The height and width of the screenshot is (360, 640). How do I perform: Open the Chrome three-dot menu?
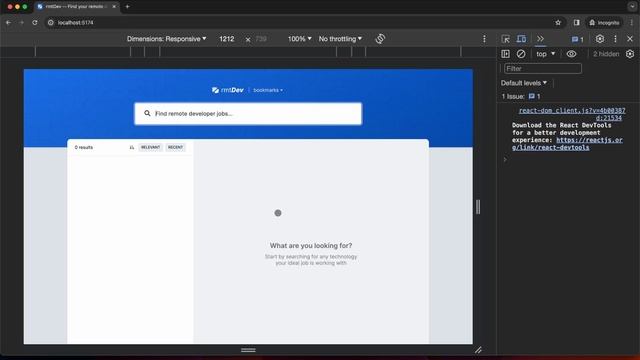[631, 22]
